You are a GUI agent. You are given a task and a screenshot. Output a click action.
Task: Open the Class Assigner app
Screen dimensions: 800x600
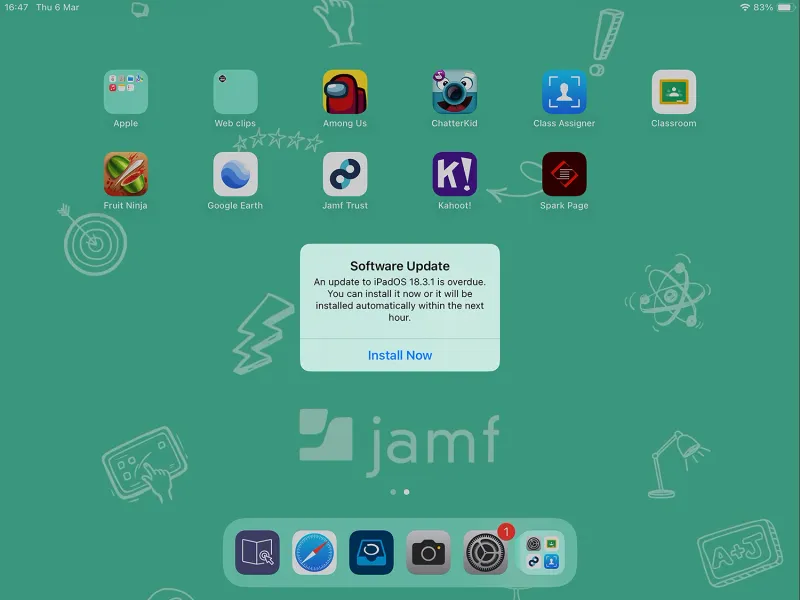coord(564,92)
